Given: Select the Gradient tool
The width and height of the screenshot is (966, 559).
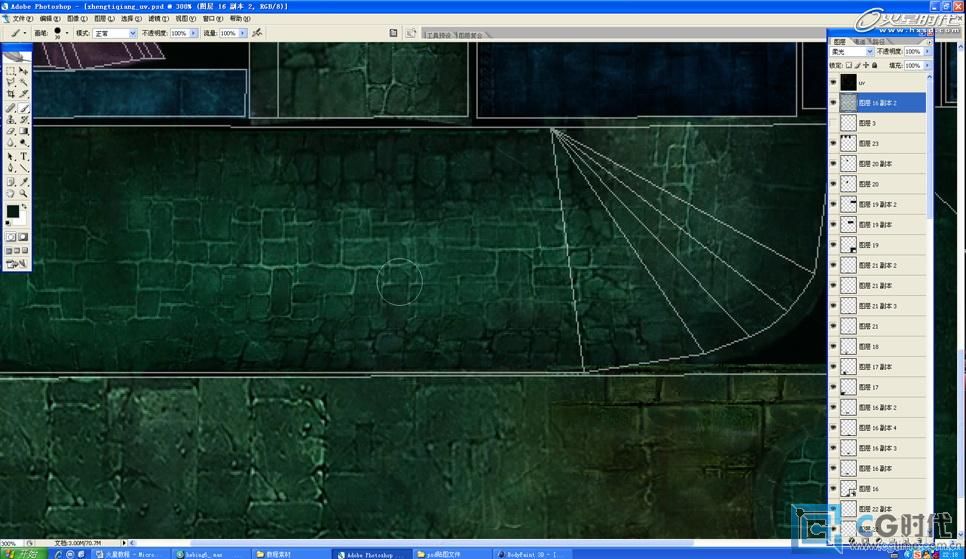Looking at the screenshot, I should pyautogui.click(x=23, y=132).
